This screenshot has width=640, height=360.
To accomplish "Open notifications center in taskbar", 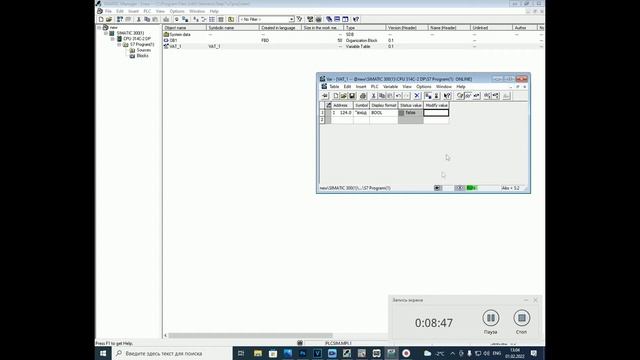I will tap(533, 353).
